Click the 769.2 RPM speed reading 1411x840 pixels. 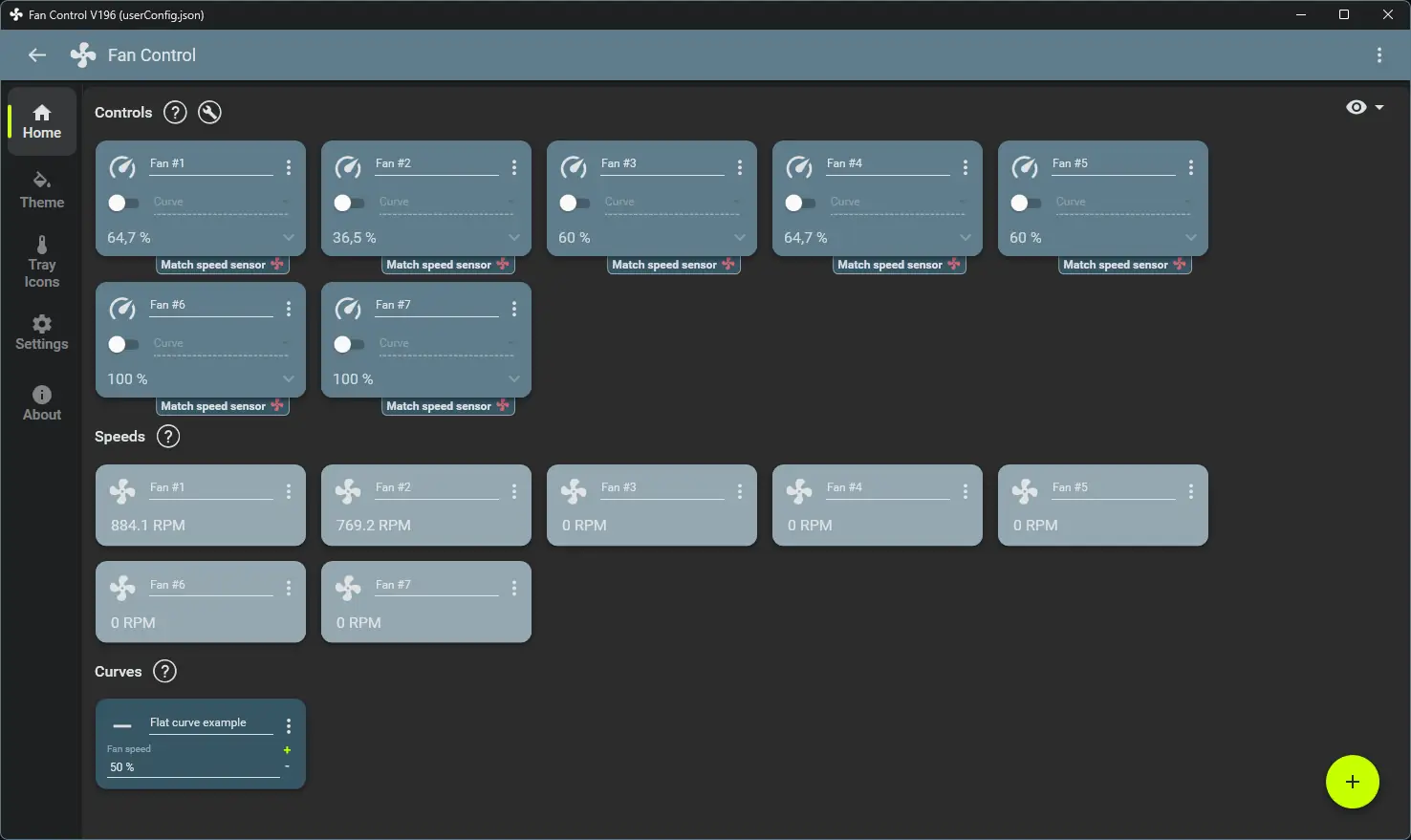coord(374,526)
